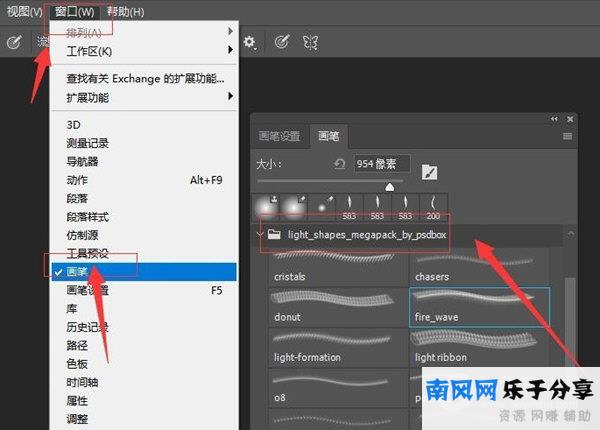Screen dimensions: 600x430
Task: Switch to the 画笔设置 tab
Action: point(279,135)
